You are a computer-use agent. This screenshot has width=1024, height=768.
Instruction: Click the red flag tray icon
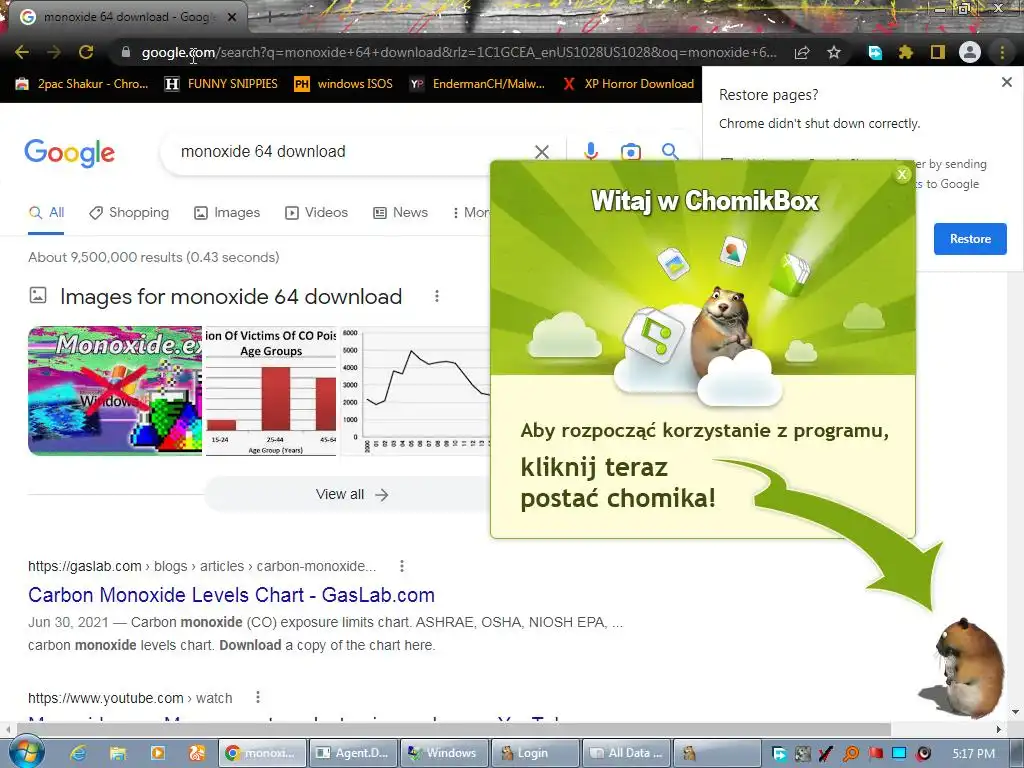[x=875, y=754]
